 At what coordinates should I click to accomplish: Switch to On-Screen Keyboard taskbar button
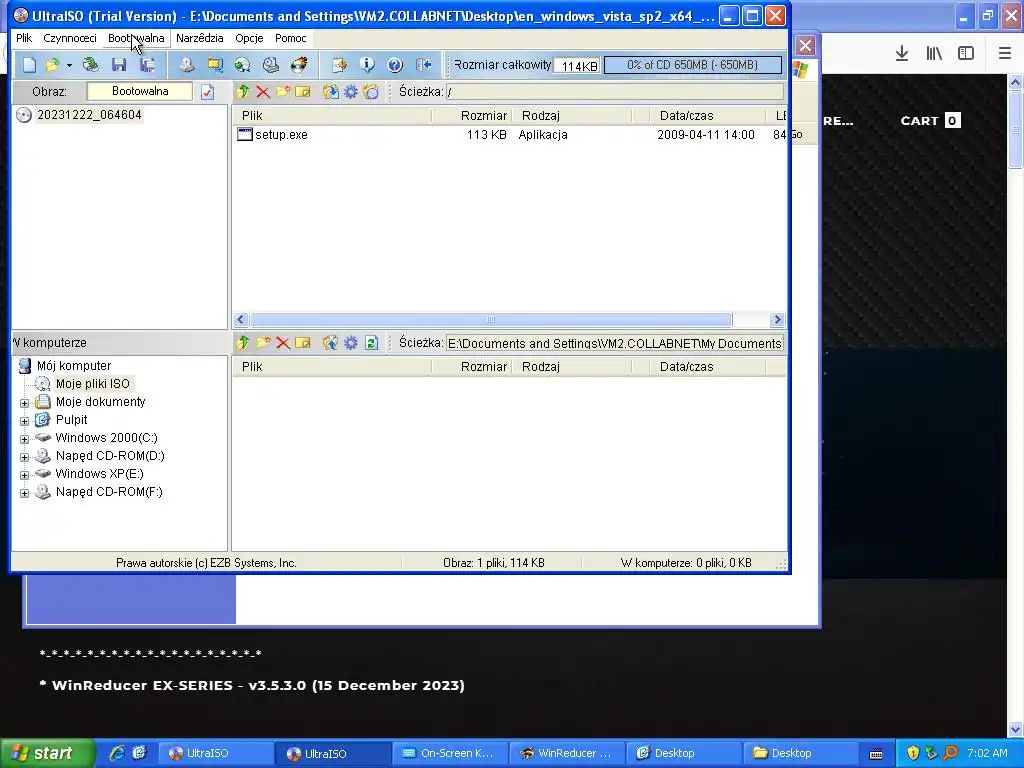pyautogui.click(x=449, y=753)
